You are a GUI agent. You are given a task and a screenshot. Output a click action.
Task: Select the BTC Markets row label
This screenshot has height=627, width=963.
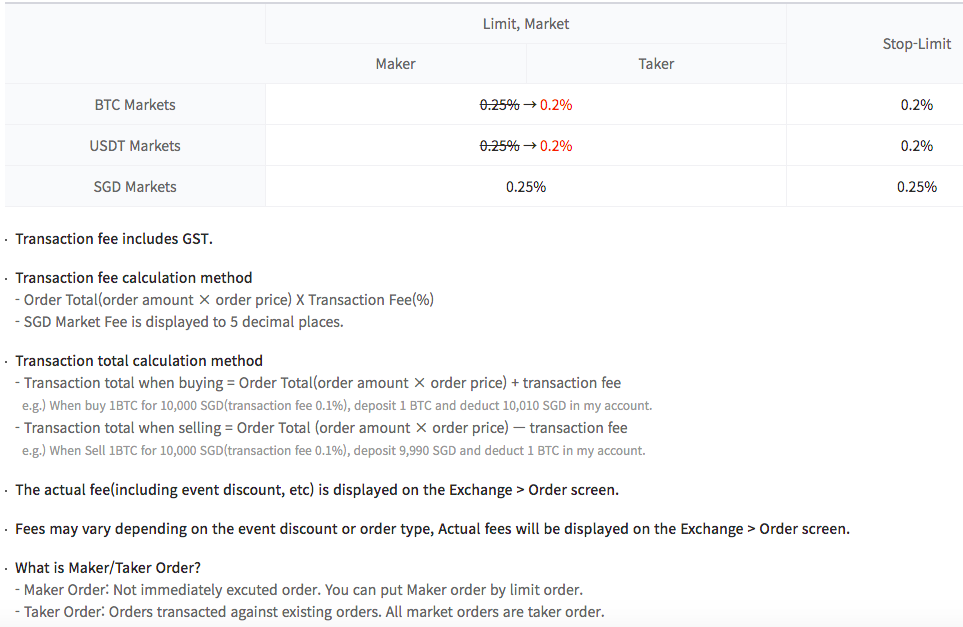coord(135,105)
